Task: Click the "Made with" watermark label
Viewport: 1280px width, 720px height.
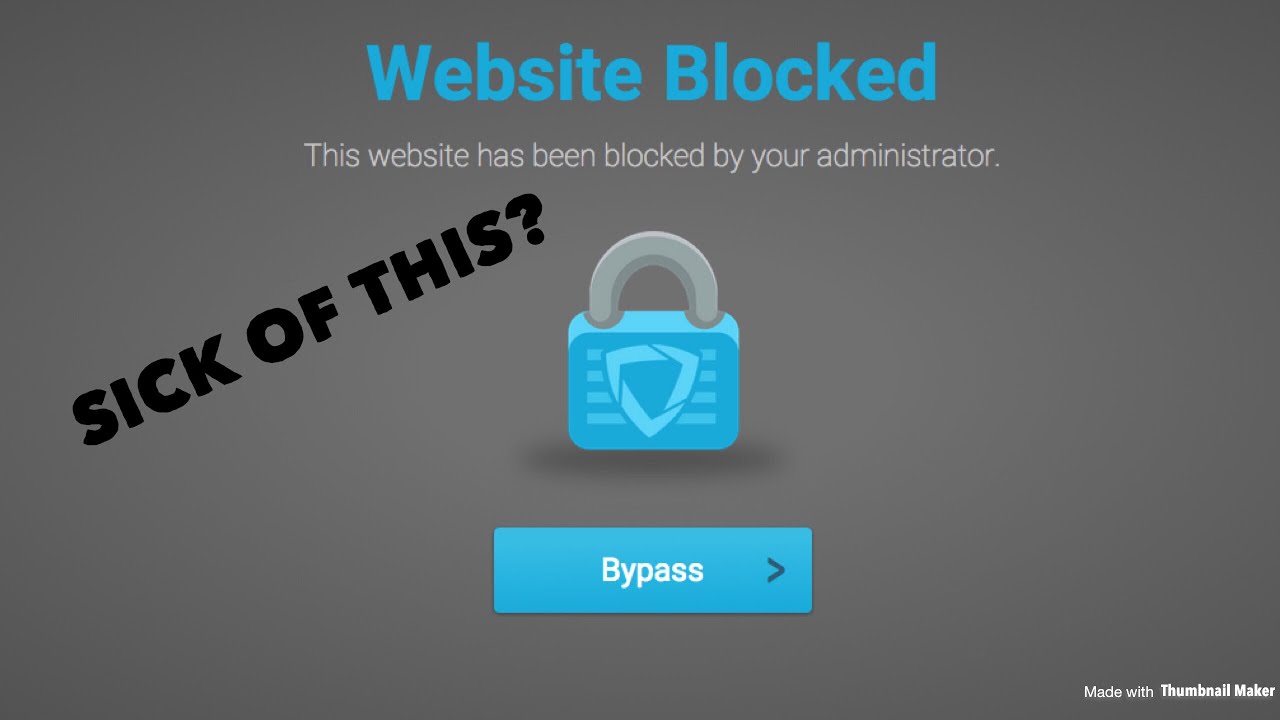Action: [x=1118, y=692]
